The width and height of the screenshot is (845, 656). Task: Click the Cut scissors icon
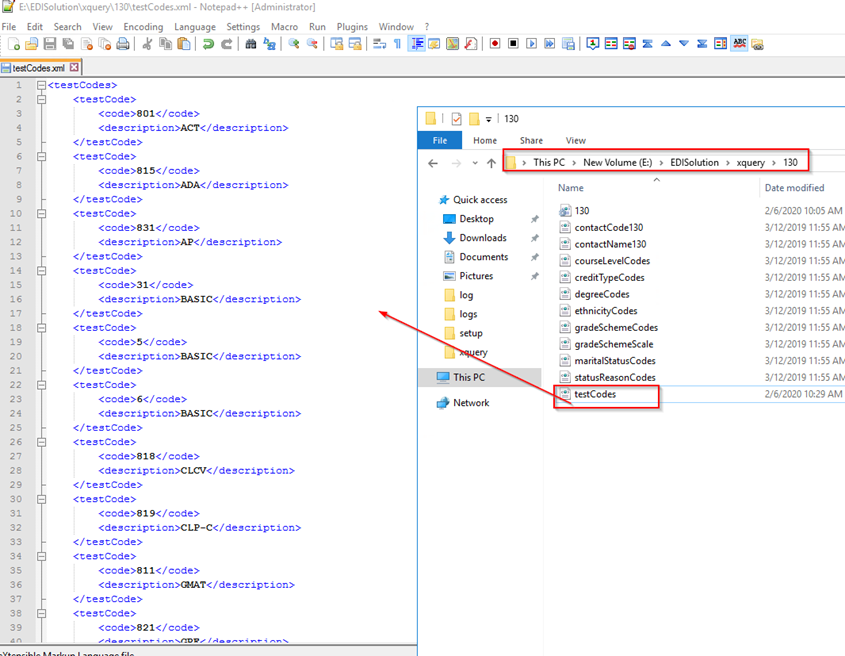tap(147, 44)
